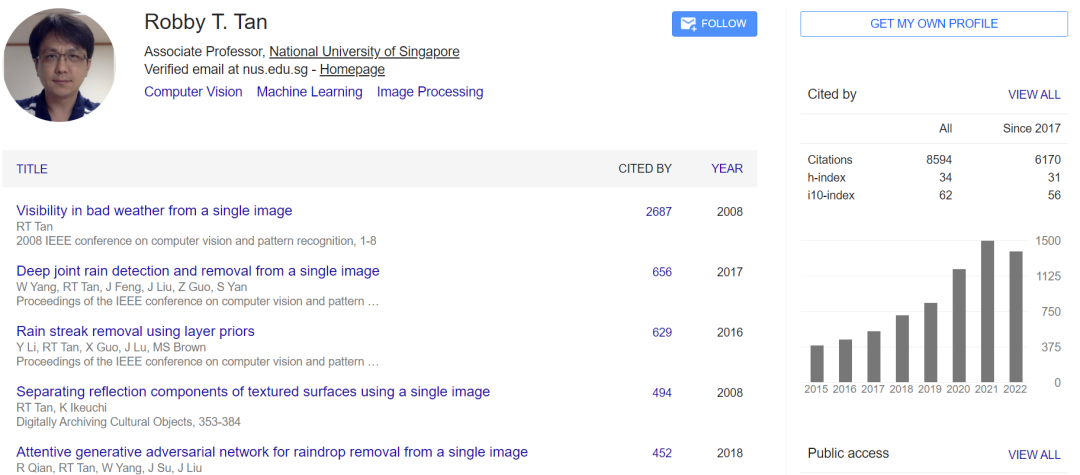Open citation count 494
The image size is (1080, 475).
tap(662, 393)
